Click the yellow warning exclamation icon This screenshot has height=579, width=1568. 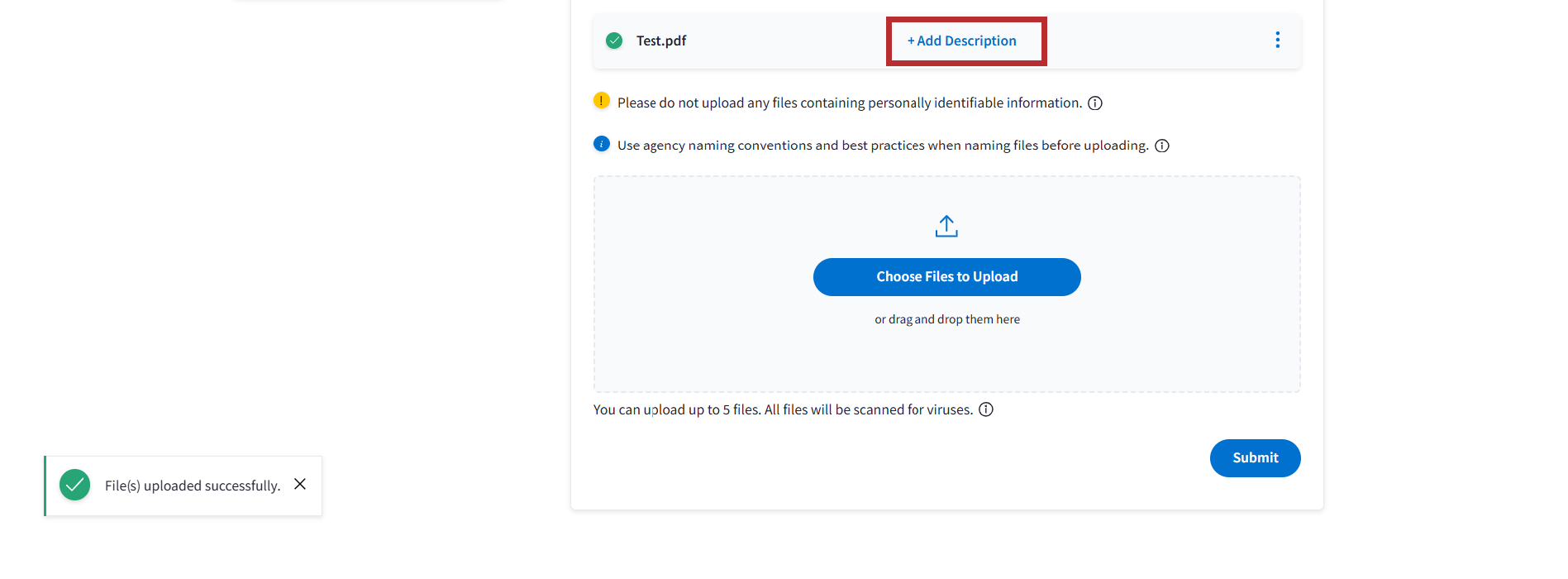(602, 101)
